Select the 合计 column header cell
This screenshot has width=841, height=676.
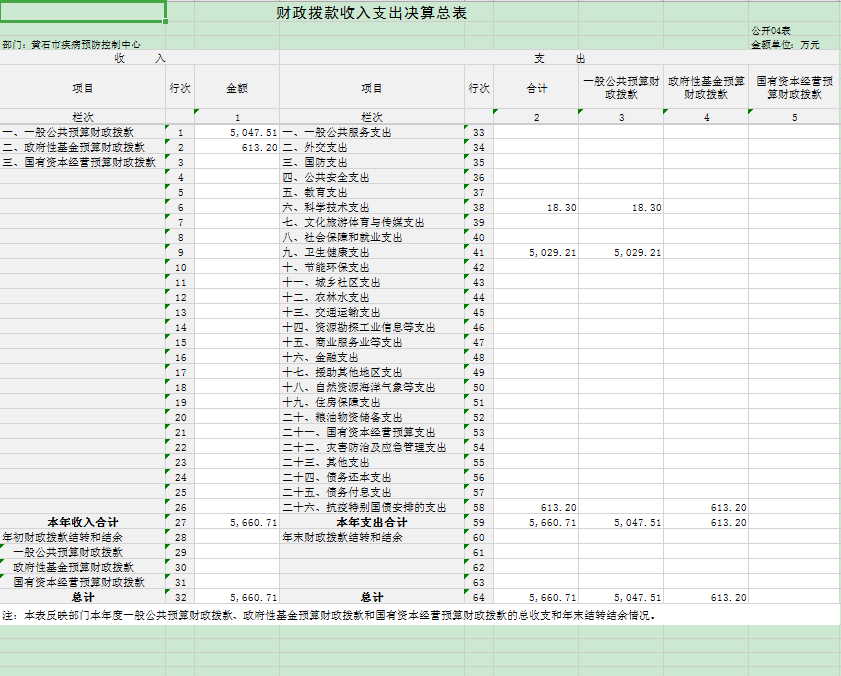pos(537,88)
